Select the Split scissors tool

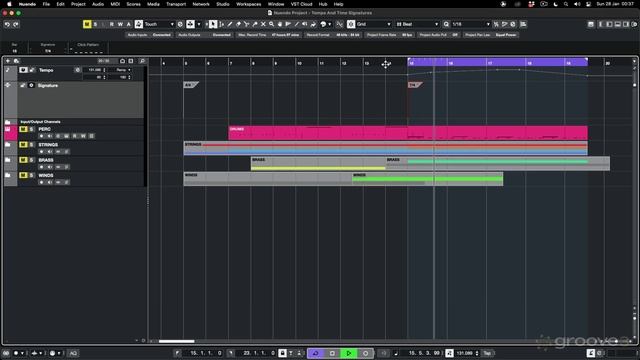coord(247,24)
